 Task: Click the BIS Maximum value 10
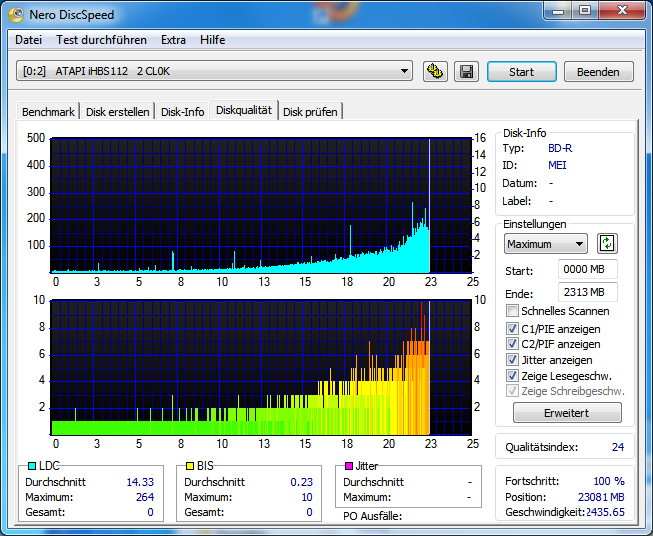pos(307,497)
